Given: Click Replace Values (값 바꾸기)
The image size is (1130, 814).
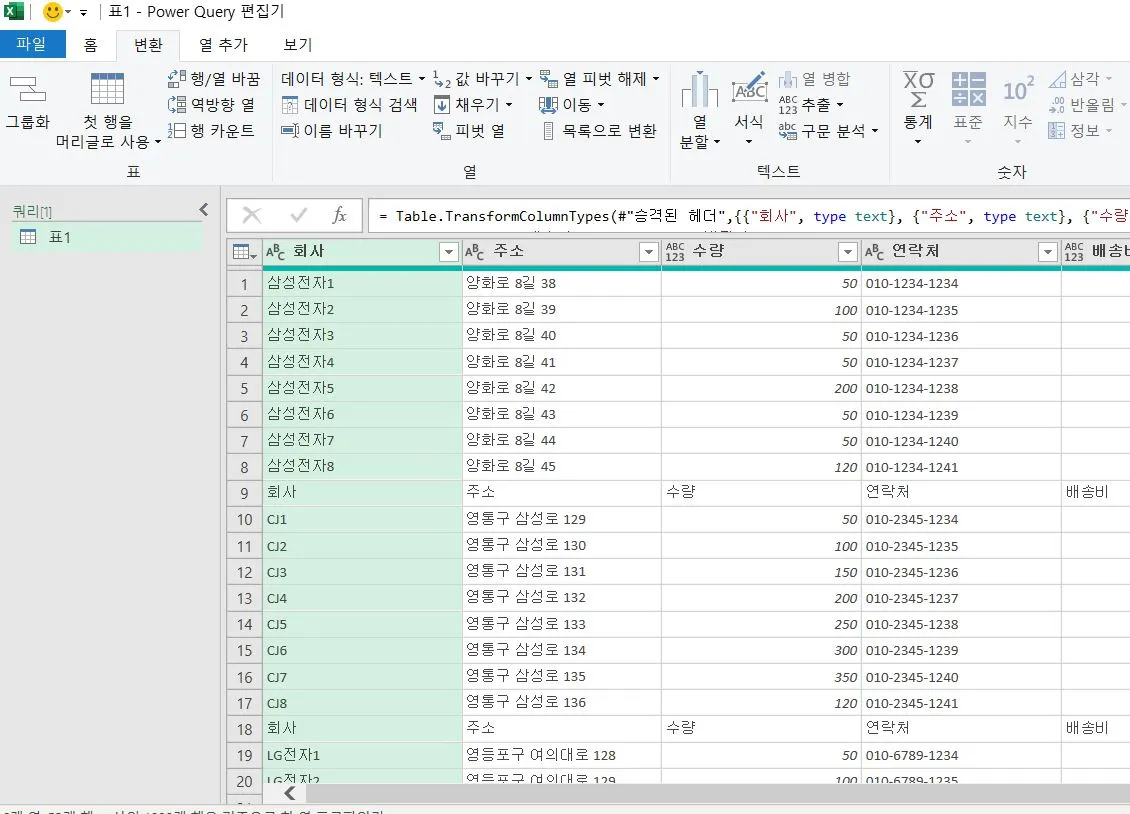Looking at the screenshot, I should (x=482, y=79).
